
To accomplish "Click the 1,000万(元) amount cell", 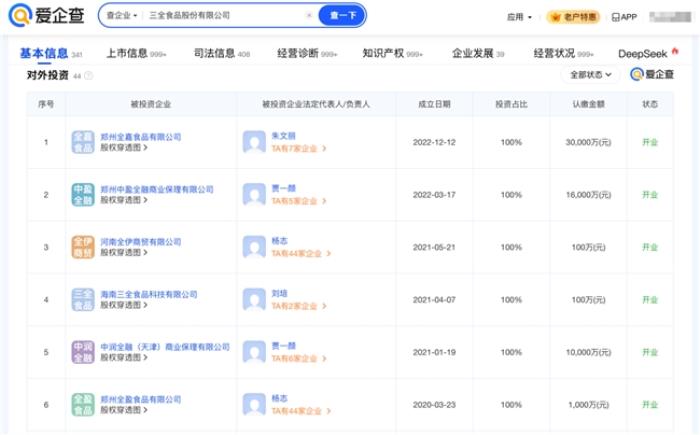I will pos(588,405).
